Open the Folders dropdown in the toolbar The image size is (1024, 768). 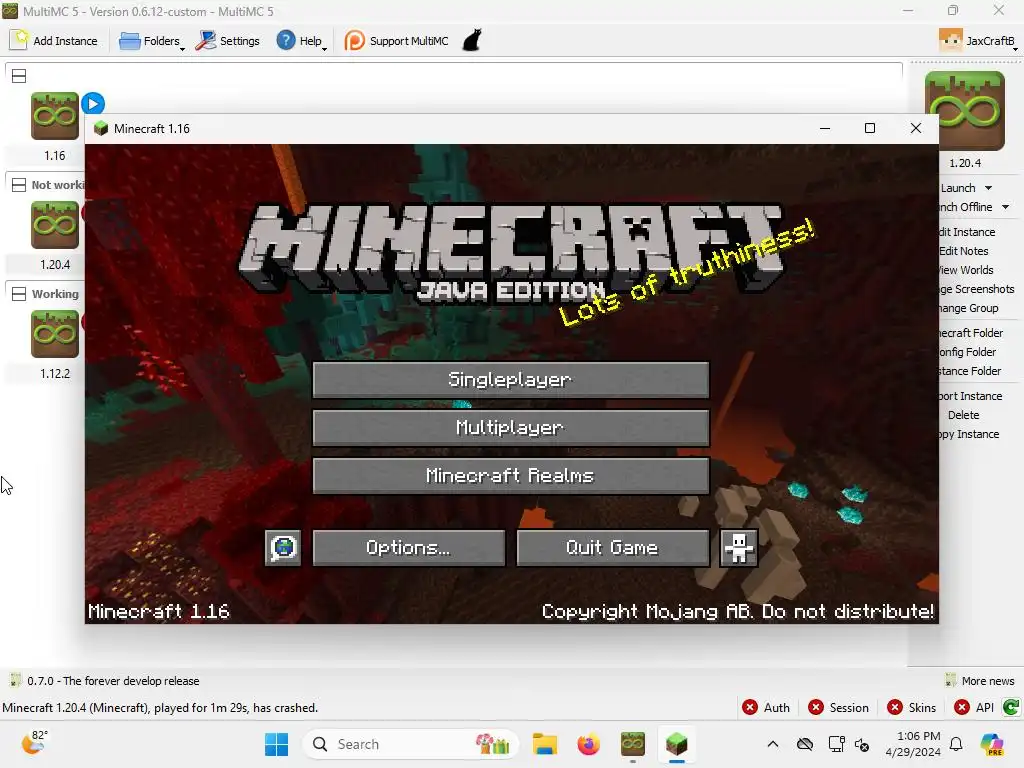tap(152, 40)
